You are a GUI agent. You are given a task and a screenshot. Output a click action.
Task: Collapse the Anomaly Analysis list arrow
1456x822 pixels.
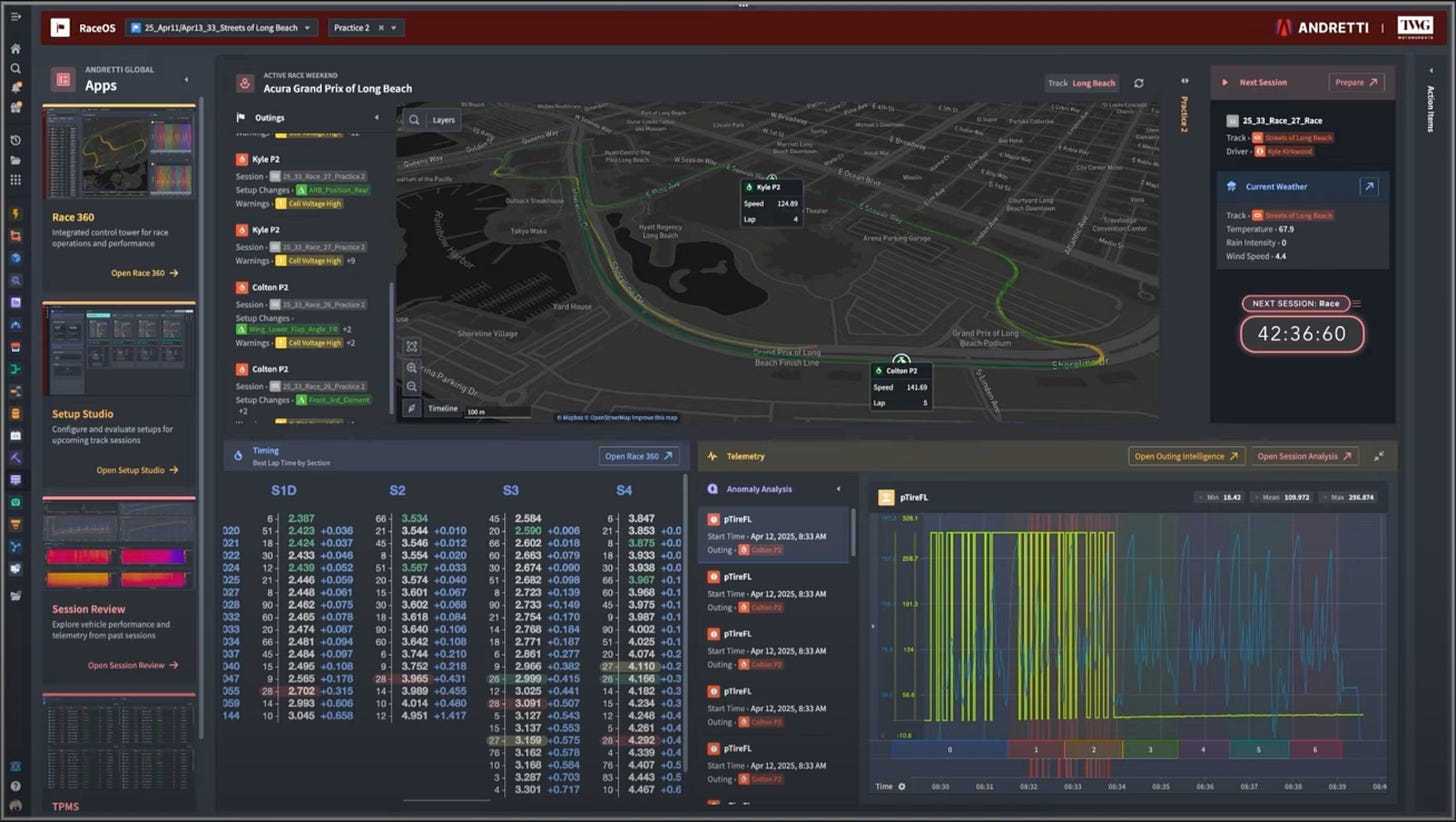(838, 489)
